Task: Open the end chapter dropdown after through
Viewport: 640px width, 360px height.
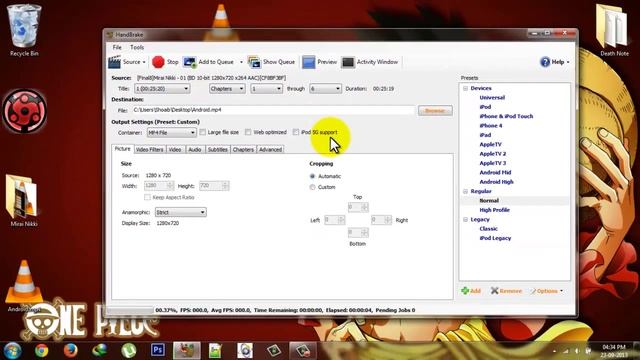Action: pos(325,89)
